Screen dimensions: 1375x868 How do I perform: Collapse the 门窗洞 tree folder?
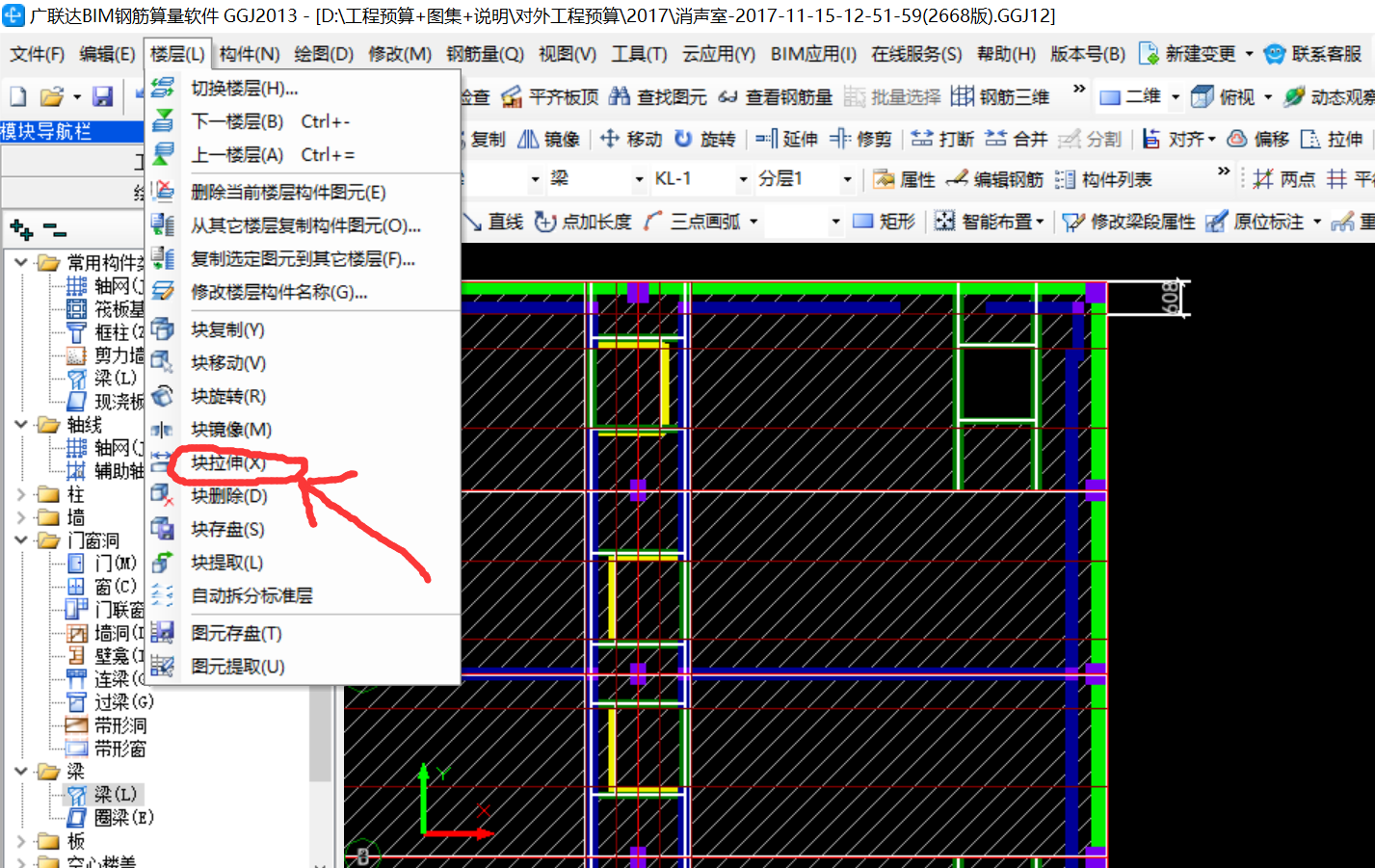(21, 540)
